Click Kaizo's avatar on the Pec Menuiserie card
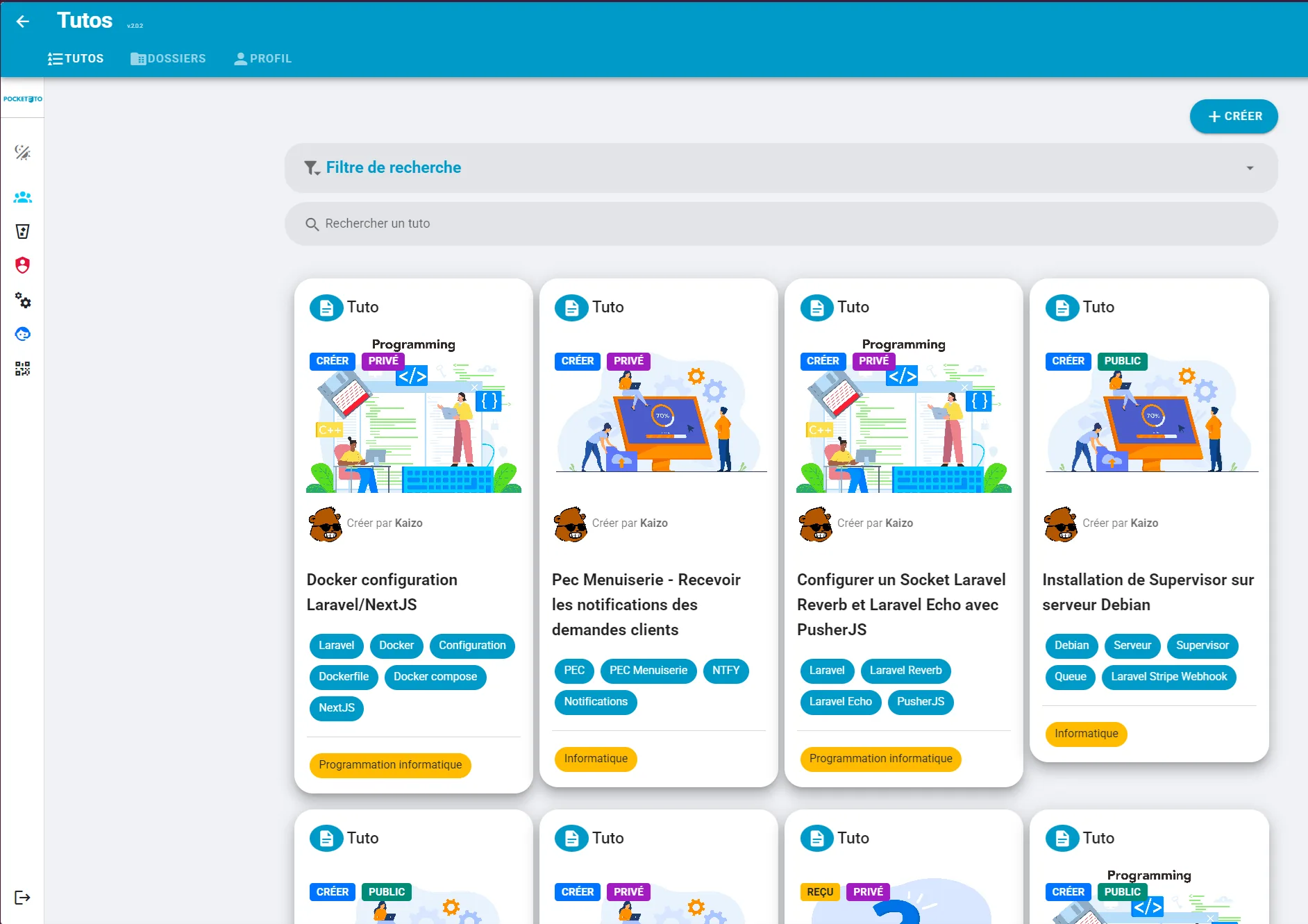Viewport: 1308px width, 924px height. (x=571, y=524)
